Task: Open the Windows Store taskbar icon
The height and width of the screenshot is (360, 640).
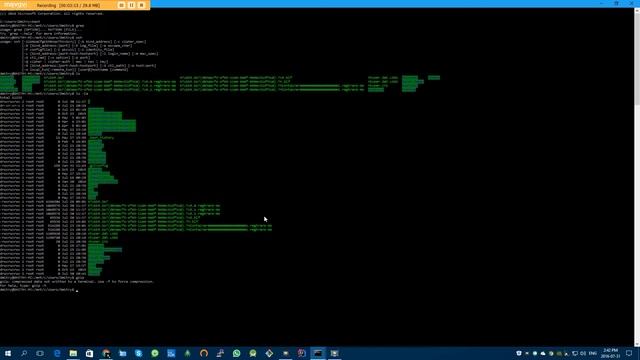Action: pyautogui.click(x=89, y=353)
